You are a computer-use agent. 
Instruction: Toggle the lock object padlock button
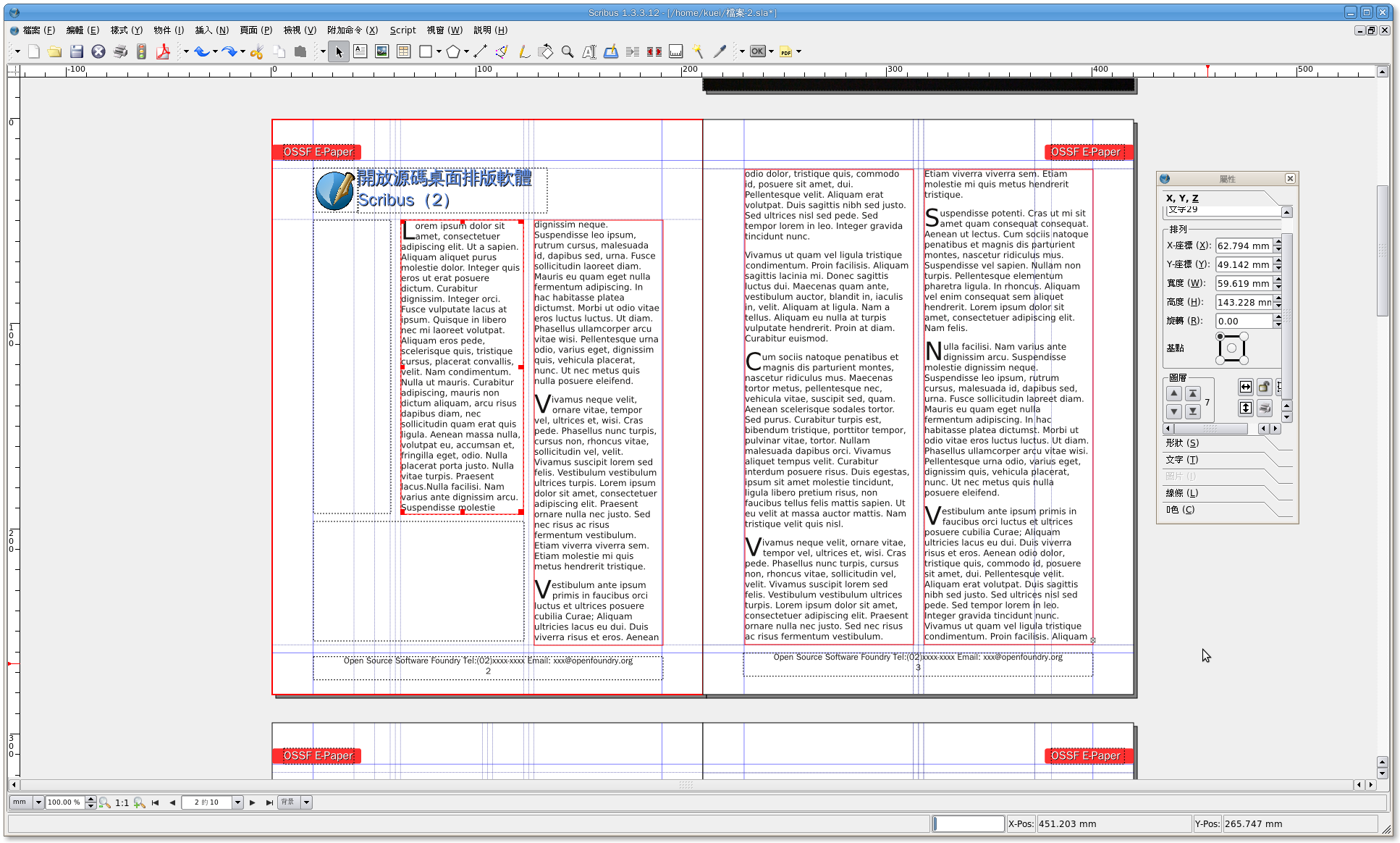coord(1264,387)
